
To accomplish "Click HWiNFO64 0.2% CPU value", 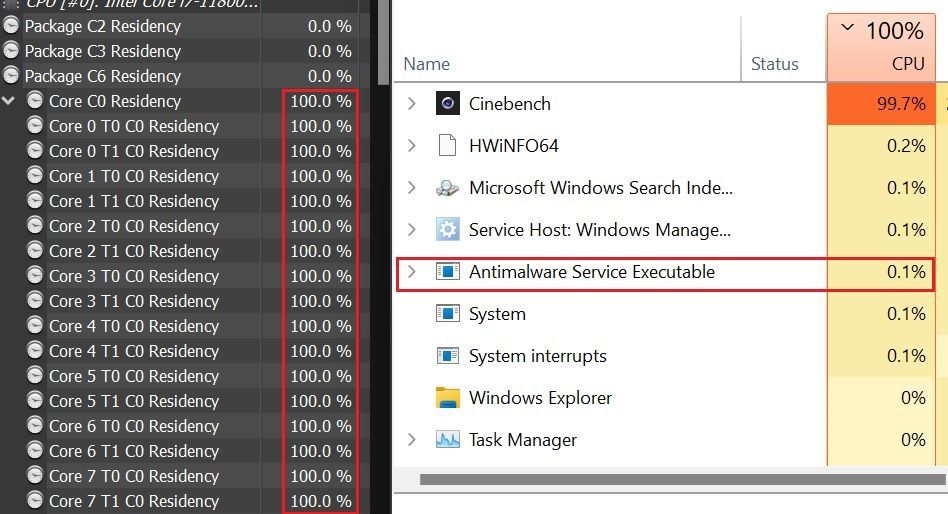I will [906, 146].
